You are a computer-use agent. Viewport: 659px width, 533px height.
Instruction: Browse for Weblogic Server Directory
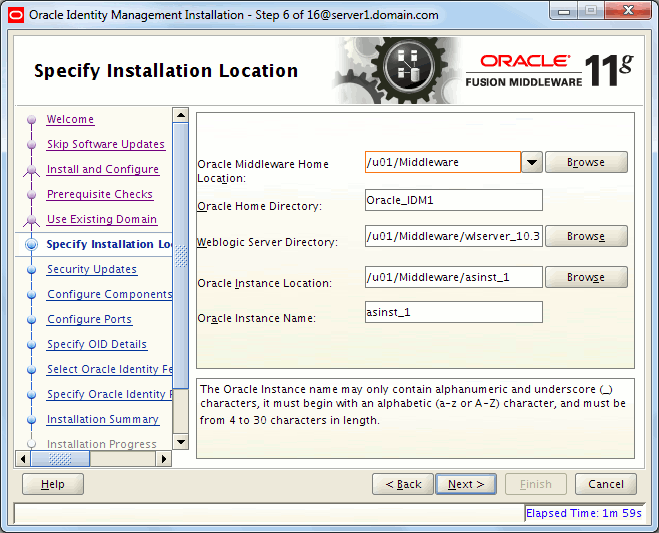[x=586, y=236]
